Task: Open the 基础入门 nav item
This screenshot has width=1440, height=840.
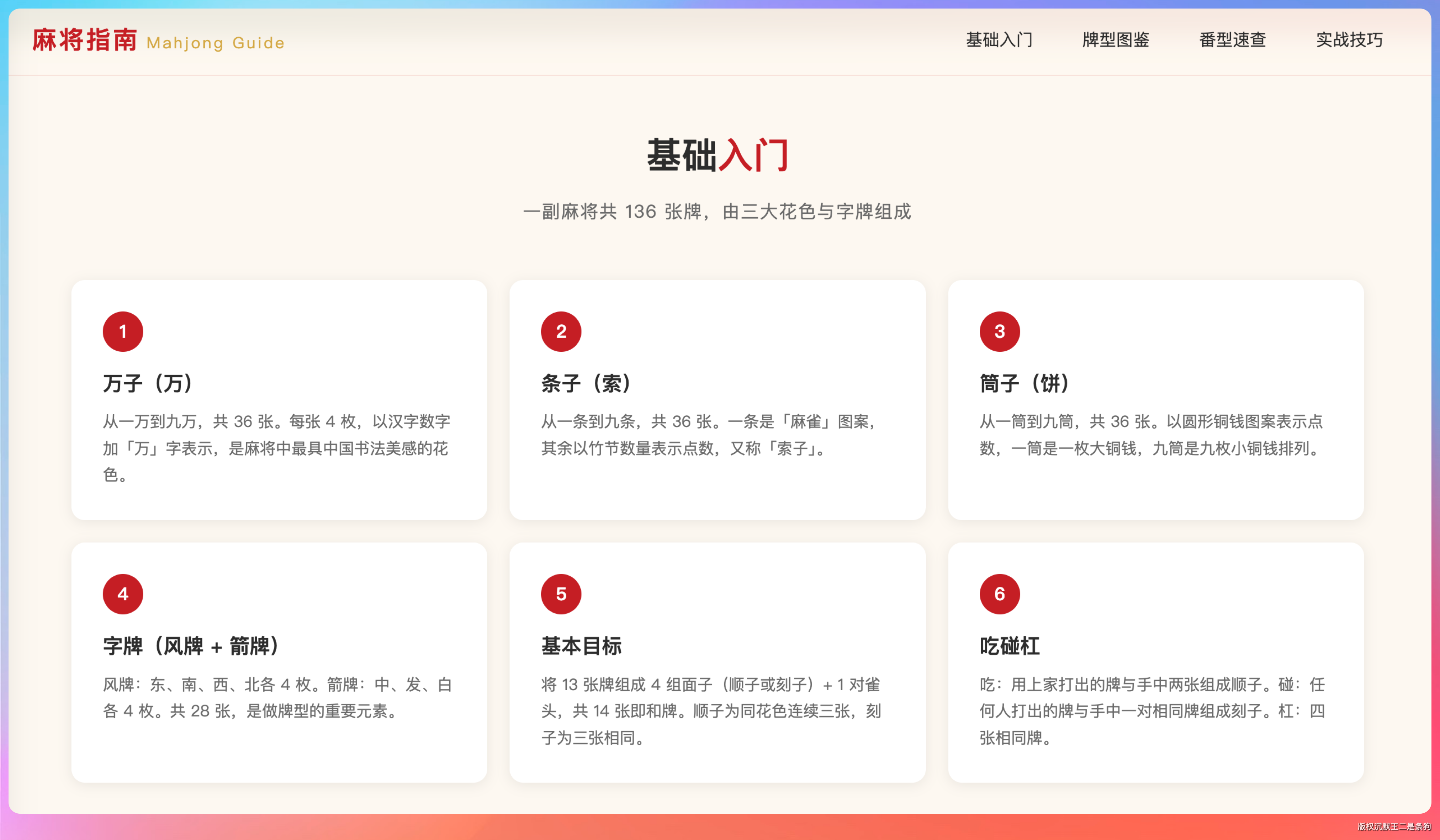Action: point(999,40)
